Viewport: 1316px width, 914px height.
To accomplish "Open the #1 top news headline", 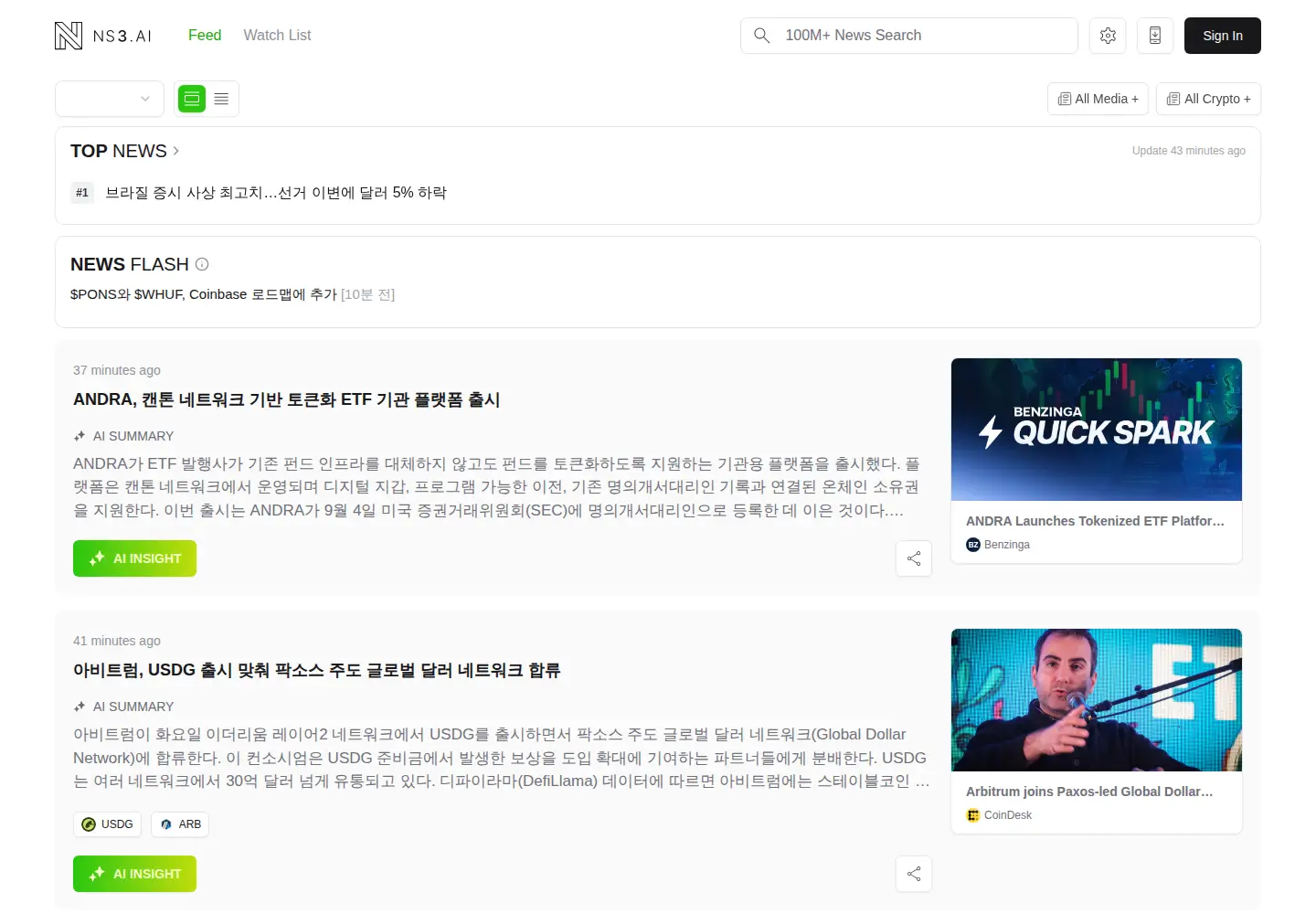I will click(x=276, y=193).
